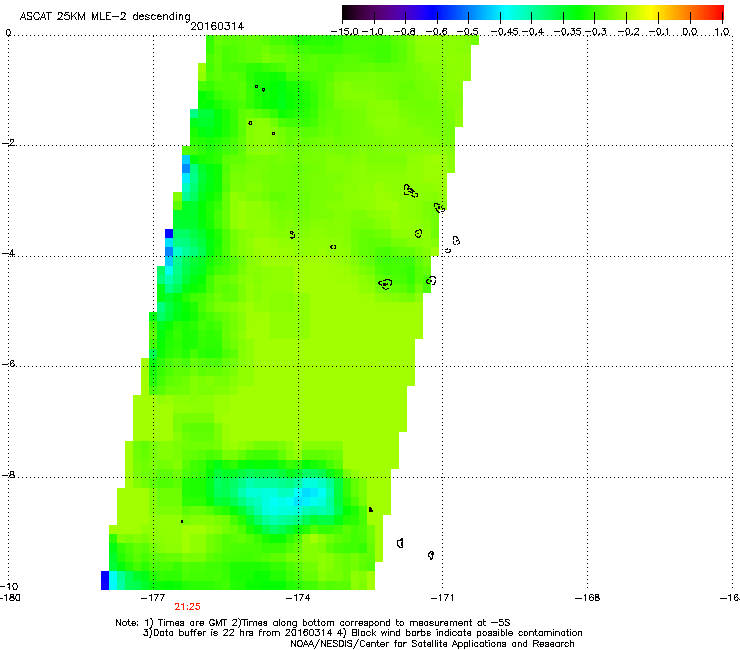Click the latitude axis label "-2"
Viewport: 740px width, 650px height.
tap(9, 143)
